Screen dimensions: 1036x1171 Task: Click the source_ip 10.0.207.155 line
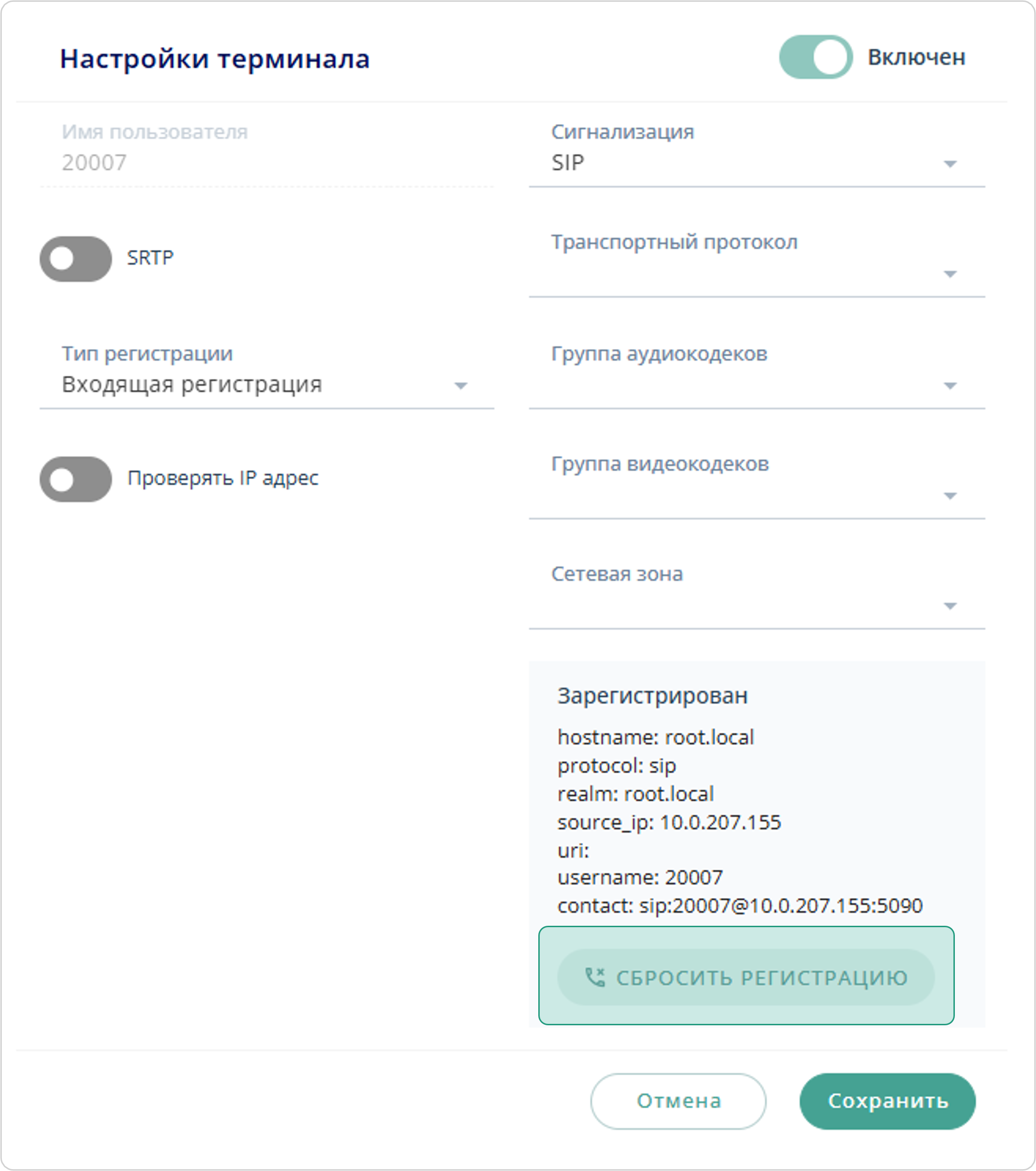coord(668,822)
